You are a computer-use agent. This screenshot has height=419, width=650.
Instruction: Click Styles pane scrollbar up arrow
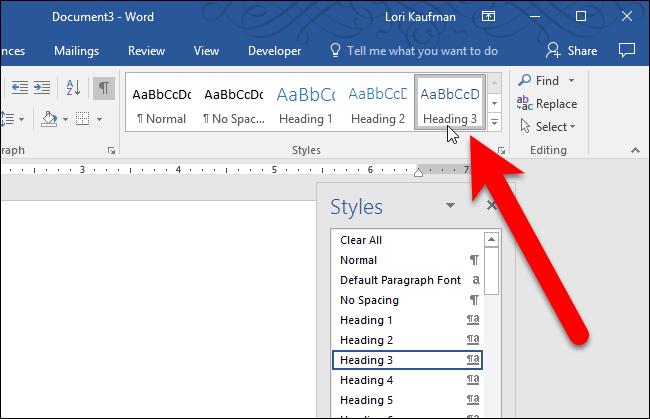click(491, 239)
